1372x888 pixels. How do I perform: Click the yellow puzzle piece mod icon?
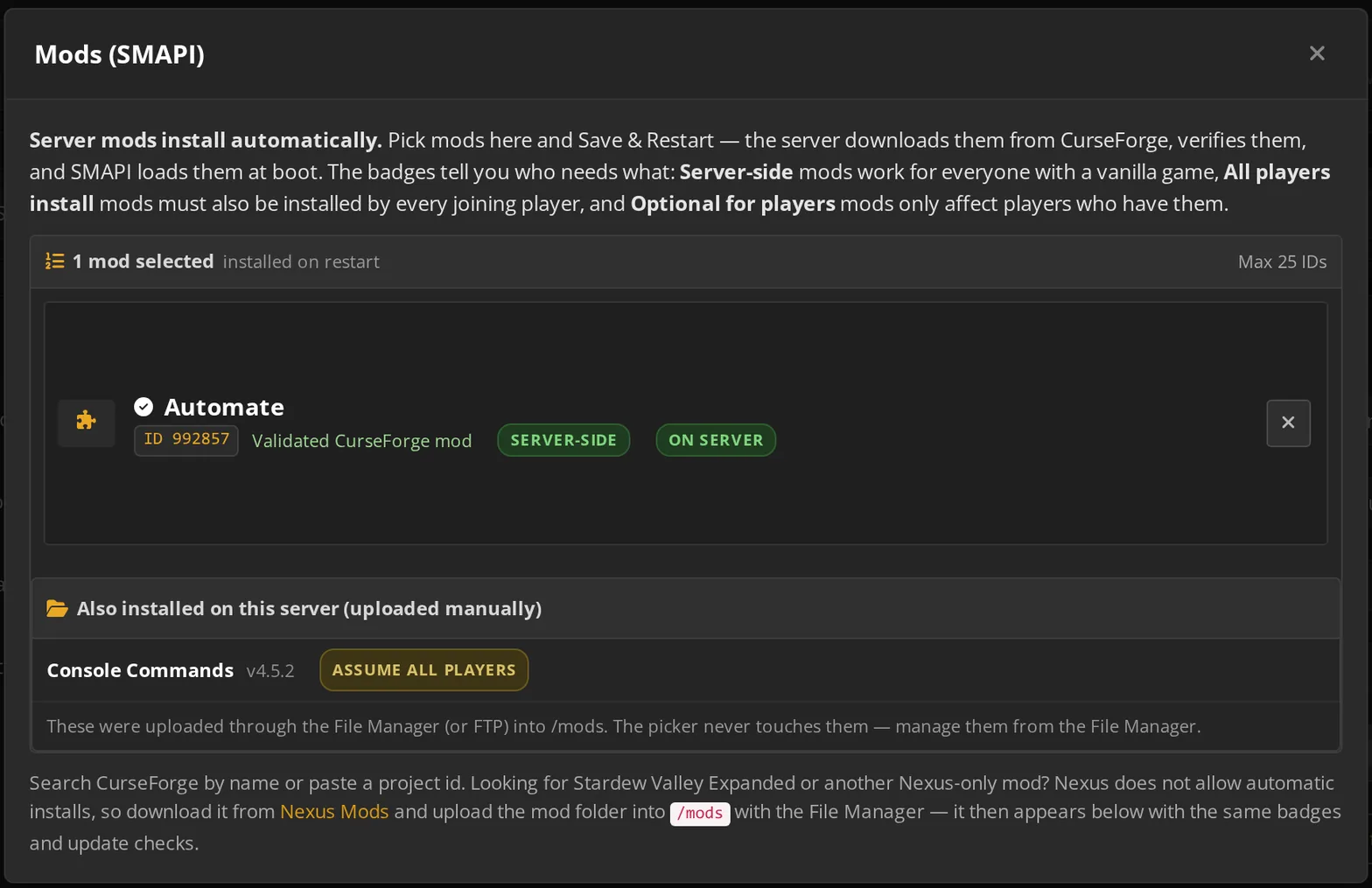click(86, 422)
